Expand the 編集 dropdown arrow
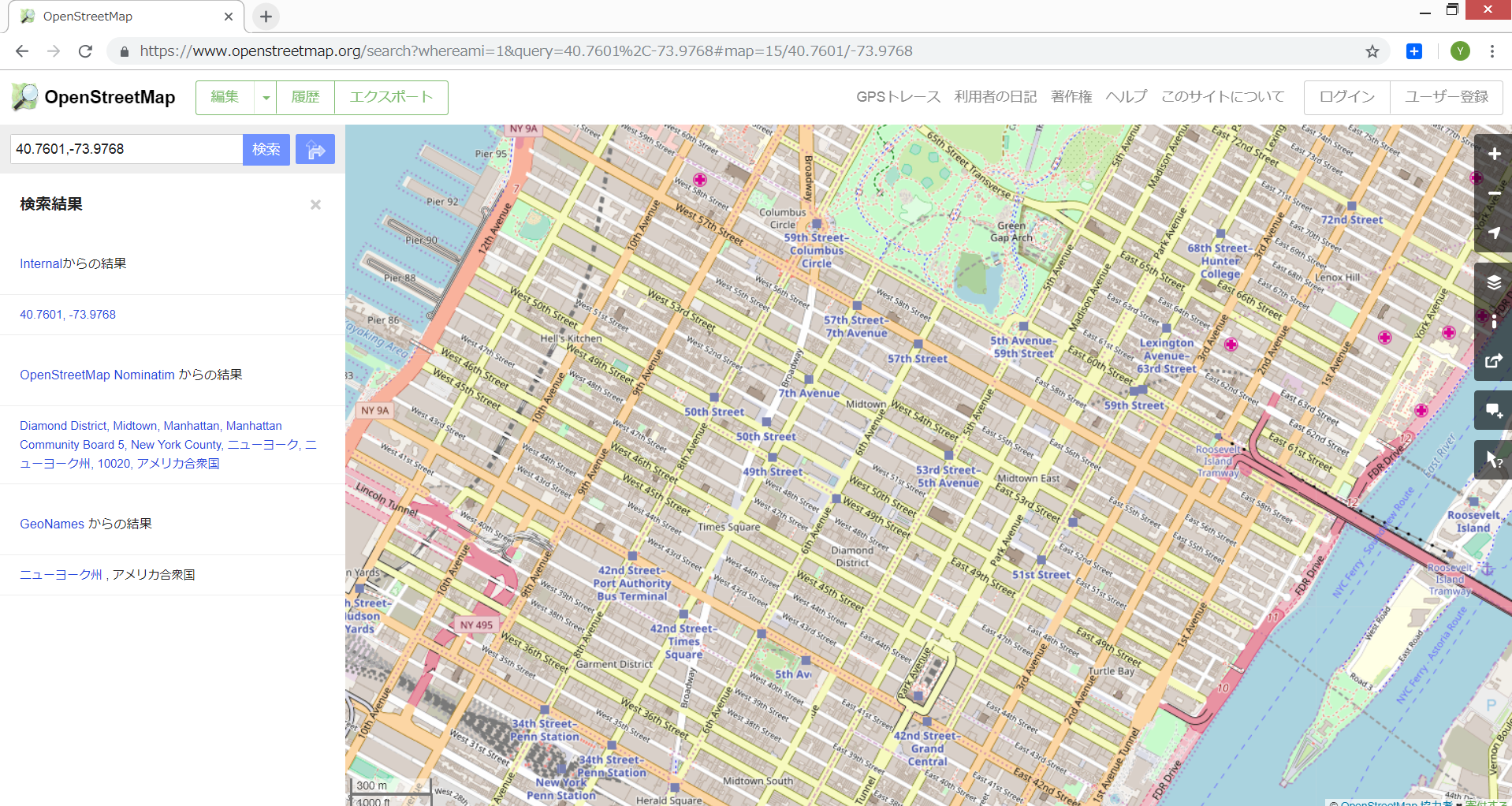1512x806 pixels. pyautogui.click(x=266, y=98)
